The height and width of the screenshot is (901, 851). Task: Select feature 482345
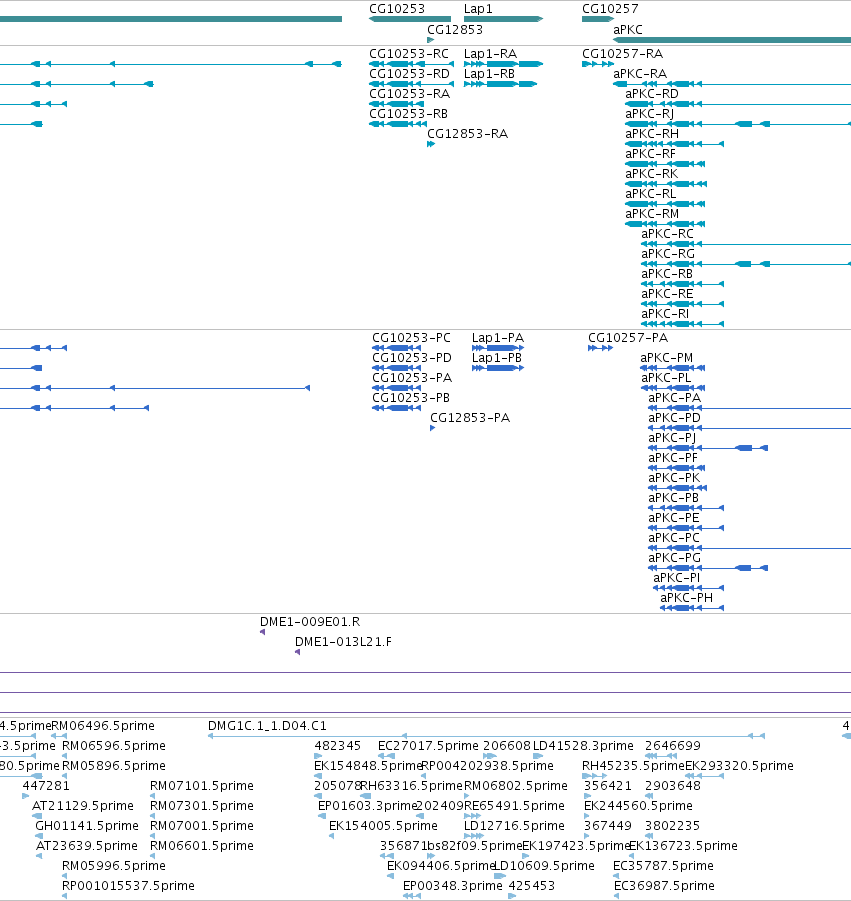pos(337,746)
